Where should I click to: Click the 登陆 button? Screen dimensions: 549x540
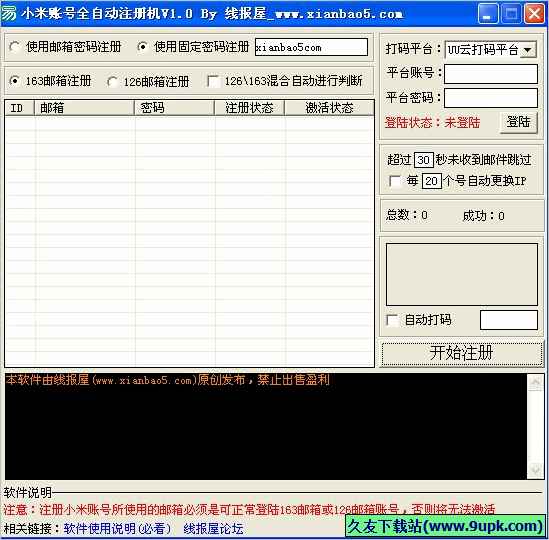pyautogui.click(x=519, y=122)
